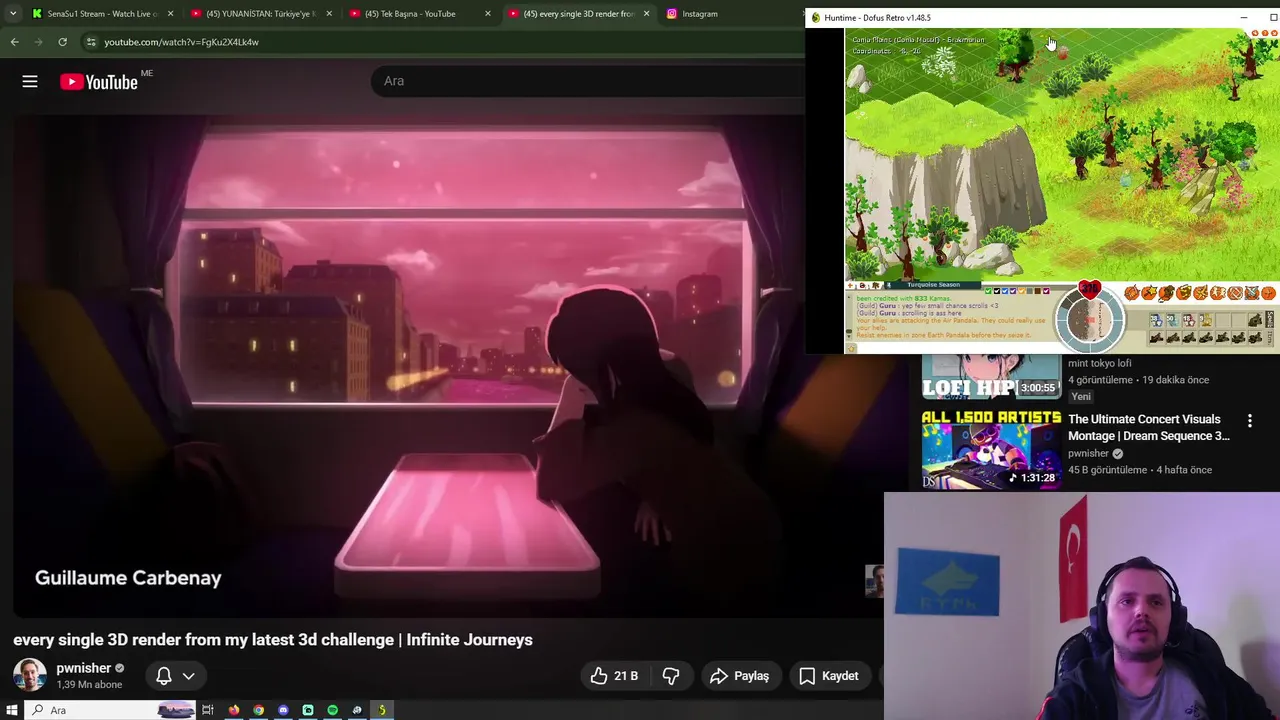Screen dimensions: 1280x720
Task: Toggle black chat channel checkbox in Dofus
Action: (997, 291)
